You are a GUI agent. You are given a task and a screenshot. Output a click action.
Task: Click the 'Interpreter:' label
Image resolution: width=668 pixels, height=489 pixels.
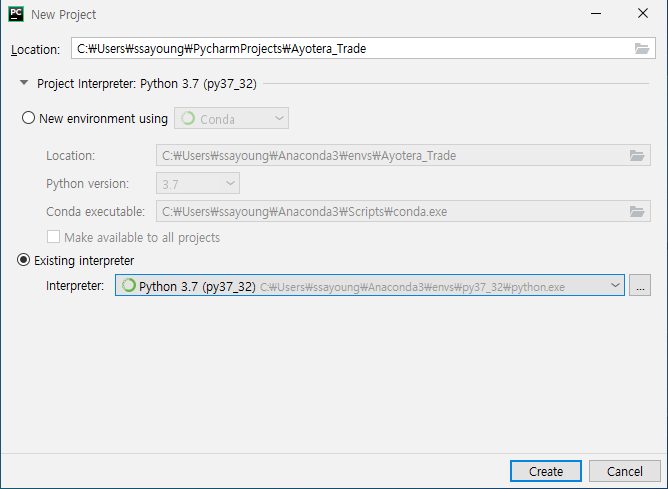(x=75, y=285)
